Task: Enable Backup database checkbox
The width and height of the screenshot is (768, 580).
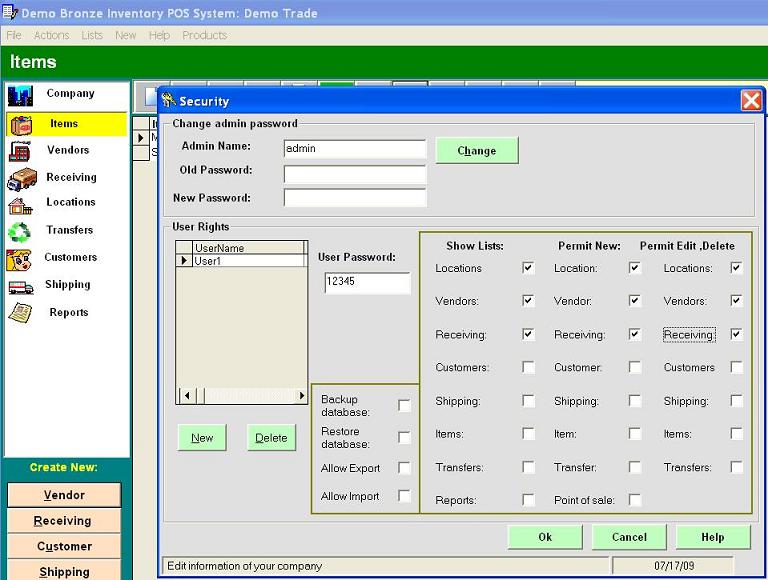Action: (x=404, y=406)
